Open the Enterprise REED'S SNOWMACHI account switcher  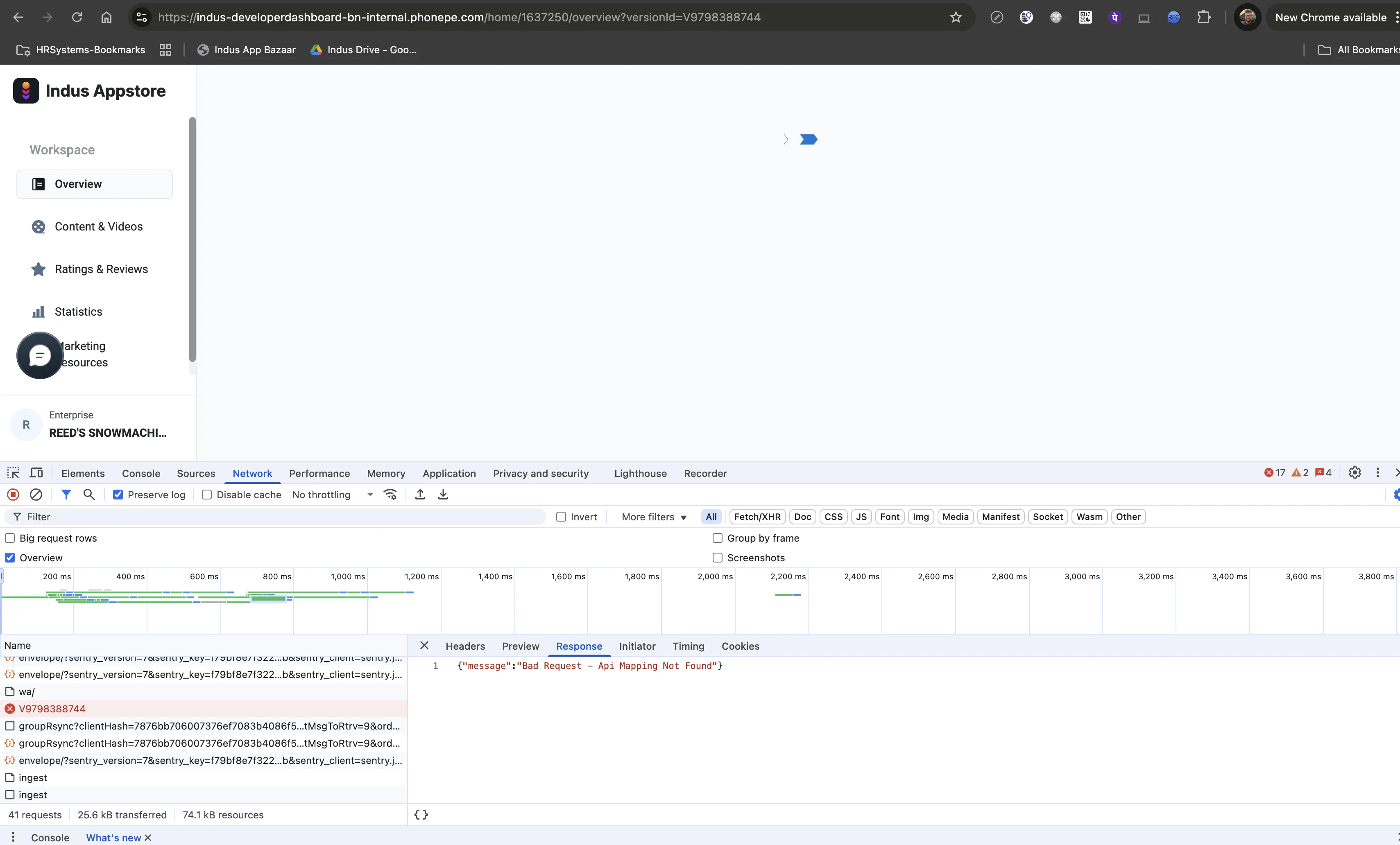pyautogui.click(x=98, y=425)
